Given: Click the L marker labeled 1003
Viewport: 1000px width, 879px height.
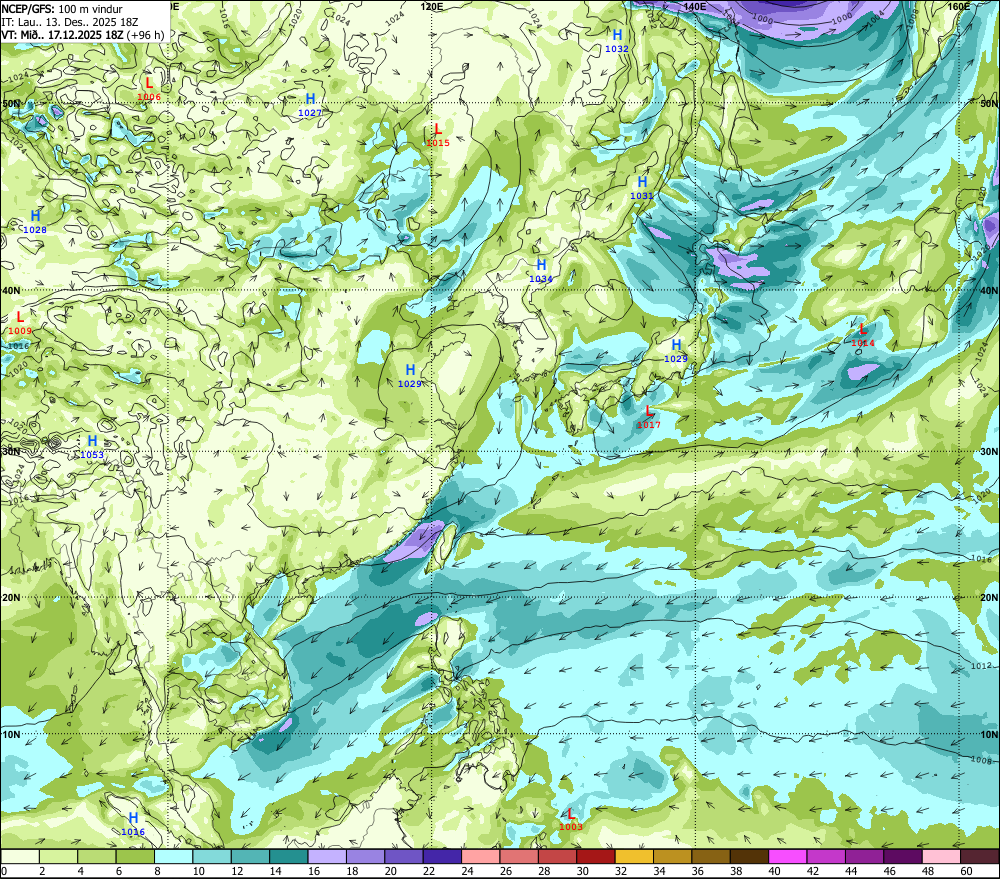Looking at the screenshot, I should click(x=571, y=814).
